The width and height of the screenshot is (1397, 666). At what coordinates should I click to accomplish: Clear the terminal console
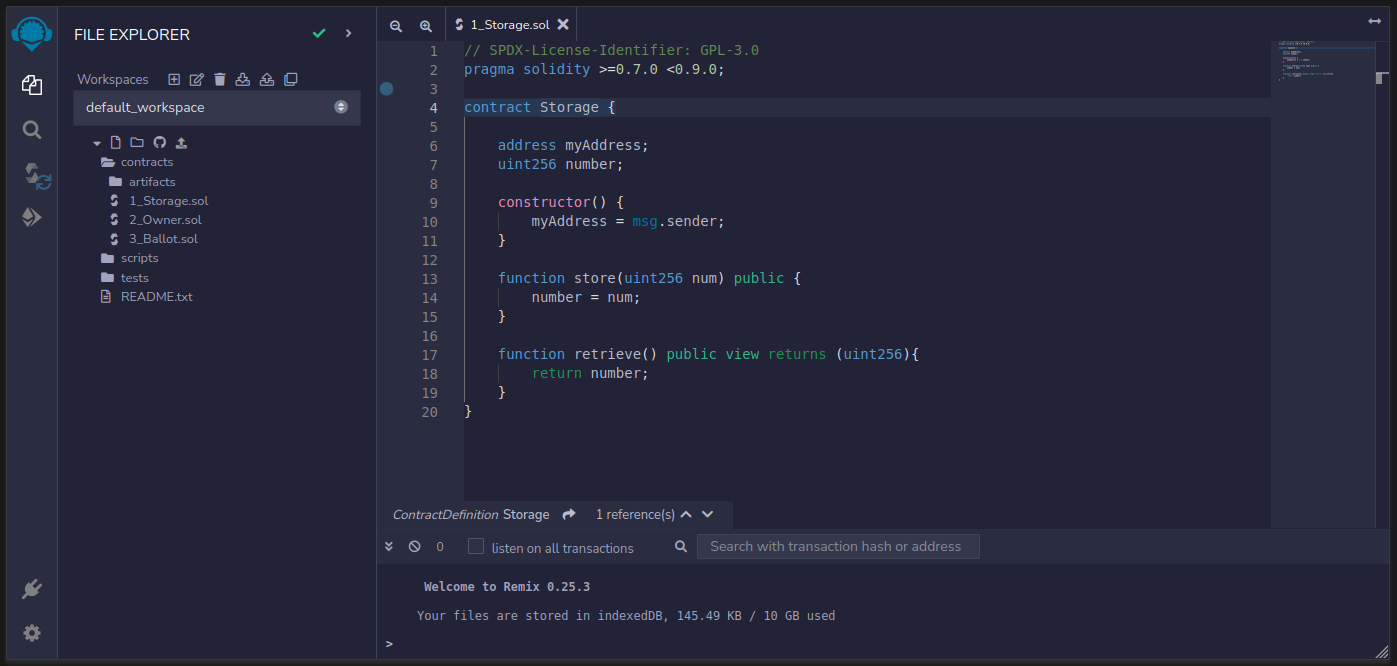(415, 547)
